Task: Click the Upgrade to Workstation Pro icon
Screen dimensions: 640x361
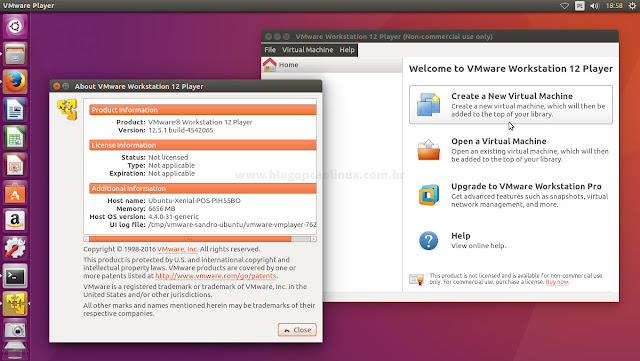Action: tap(428, 195)
